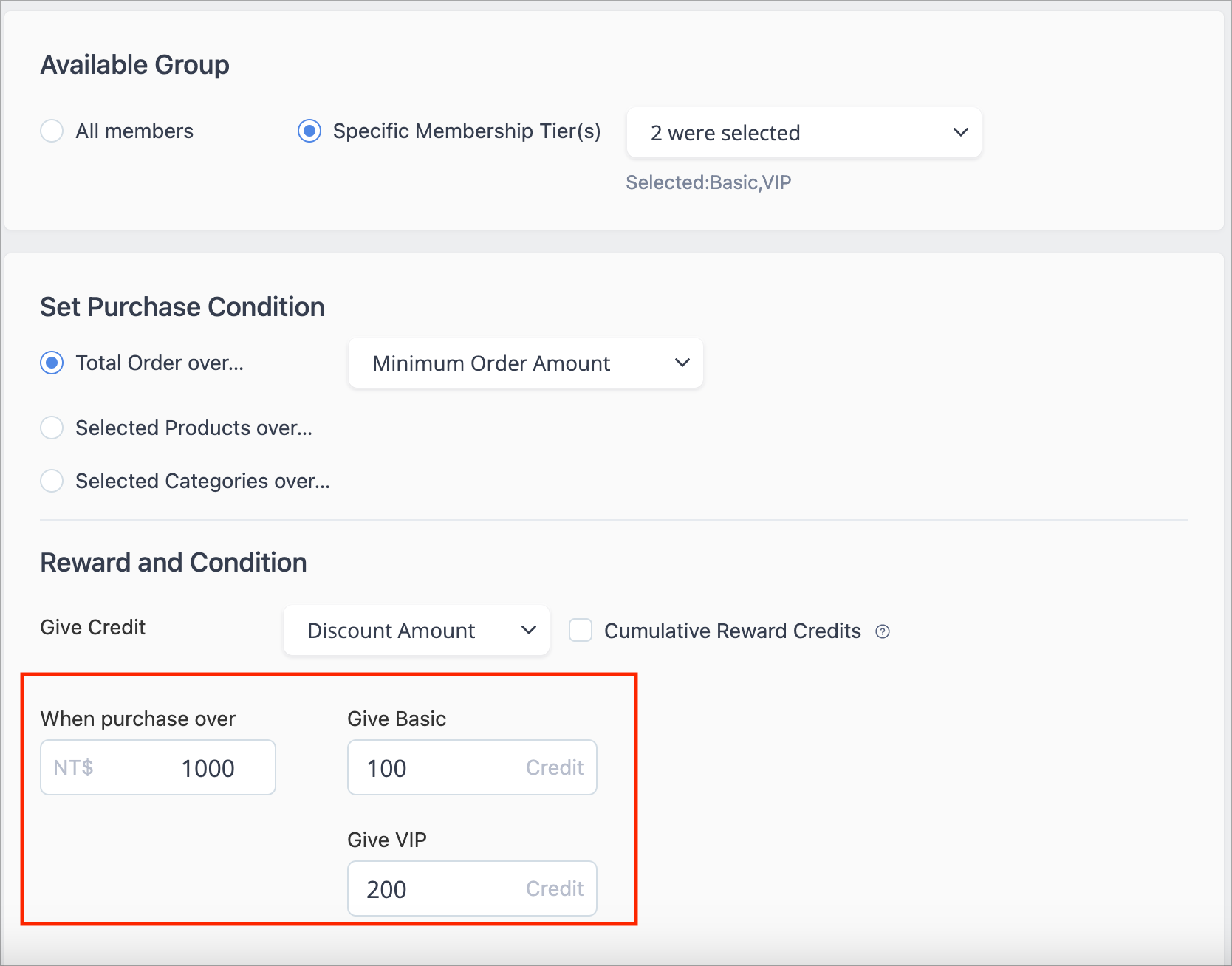Click the chevron arrow on Minimum Order Amount
Image resolution: width=1232 pixels, height=966 pixels.
(x=682, y=363)
